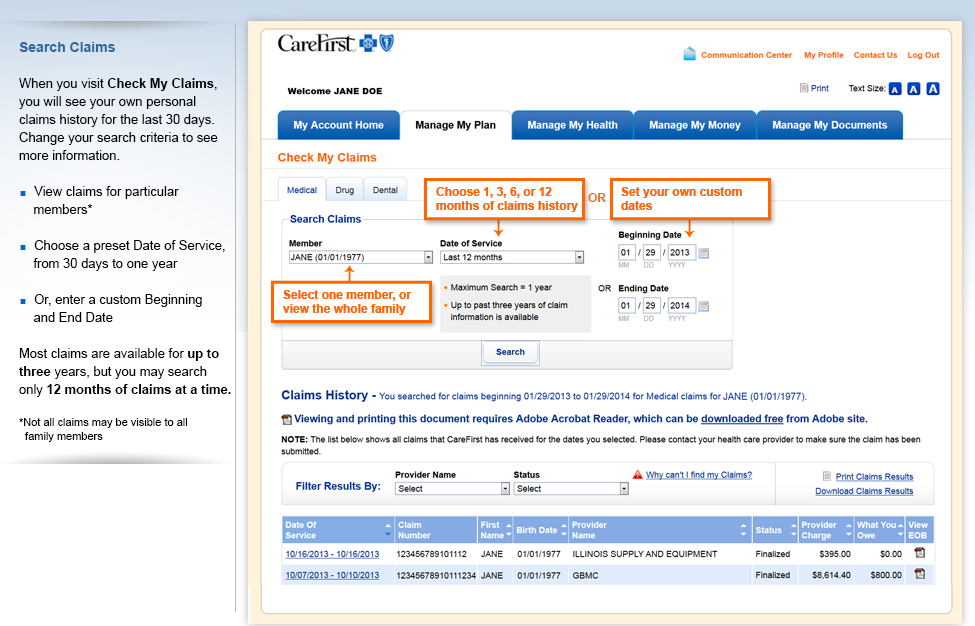Select the largest text size A icon

pos(933,89)
